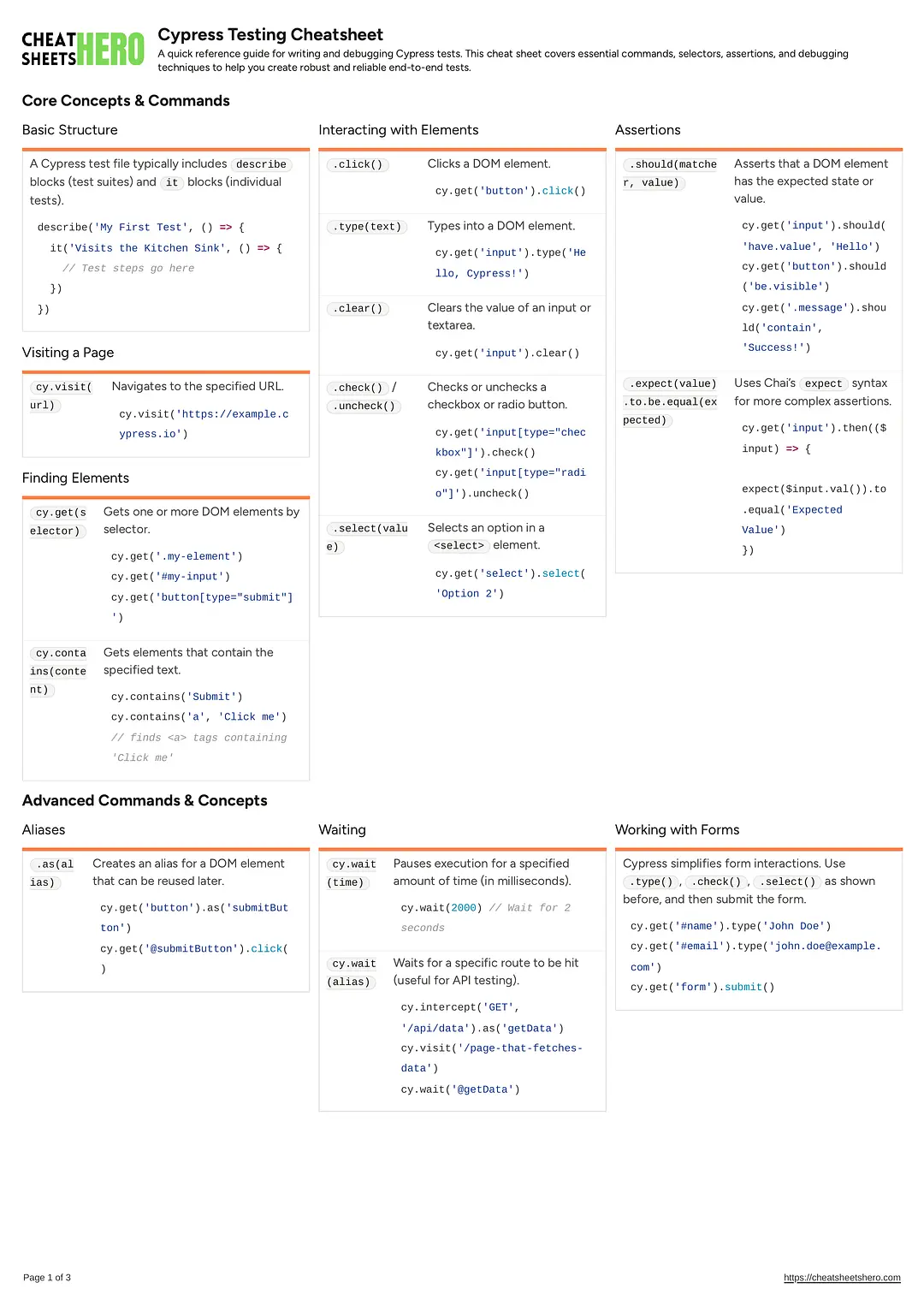The width and height of the screenshot is (924, 1306).
Task: Click 'Clicks a DOM element.' description
Action: 489,163
